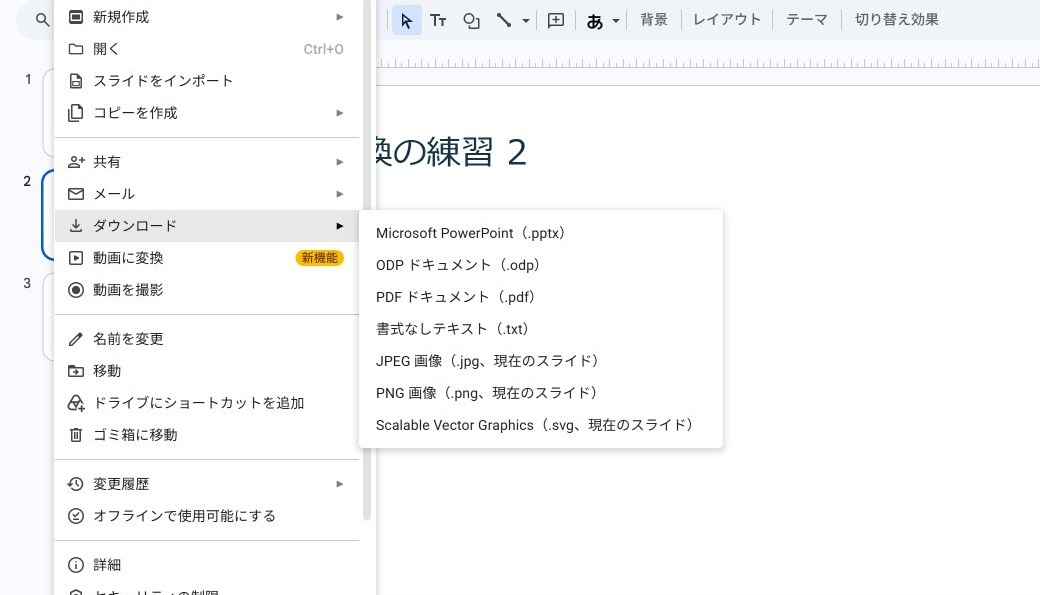
Task: Choose 動画に変換 menu item
Action: [207, 258]
